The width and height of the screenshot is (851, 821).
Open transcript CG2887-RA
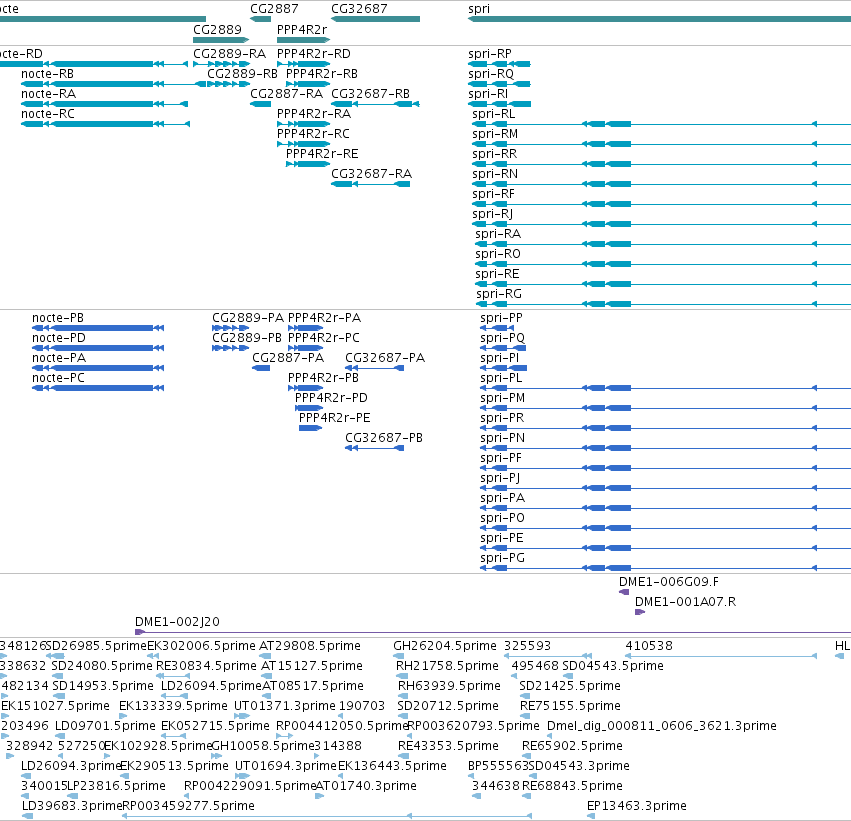(287, 94)
